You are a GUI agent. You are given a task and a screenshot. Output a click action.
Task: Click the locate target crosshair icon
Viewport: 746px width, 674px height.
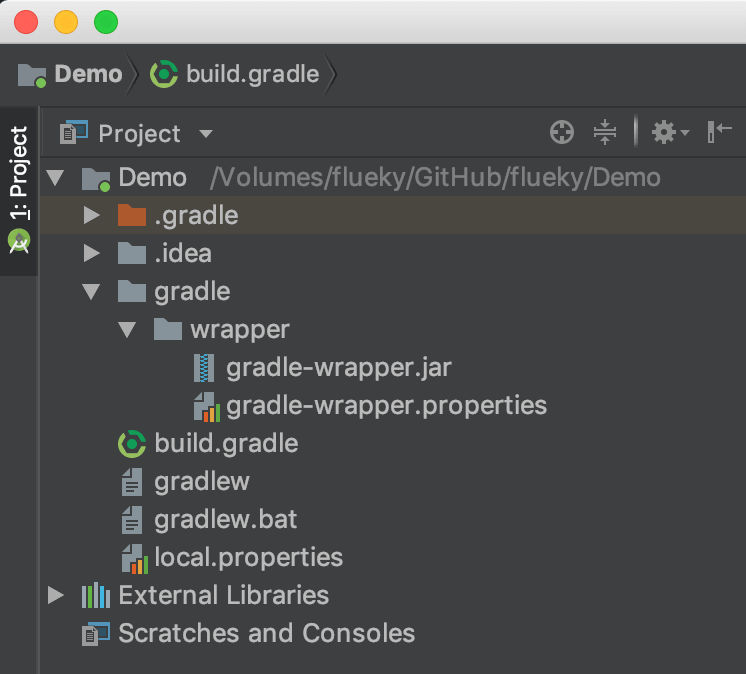[562, 132]
